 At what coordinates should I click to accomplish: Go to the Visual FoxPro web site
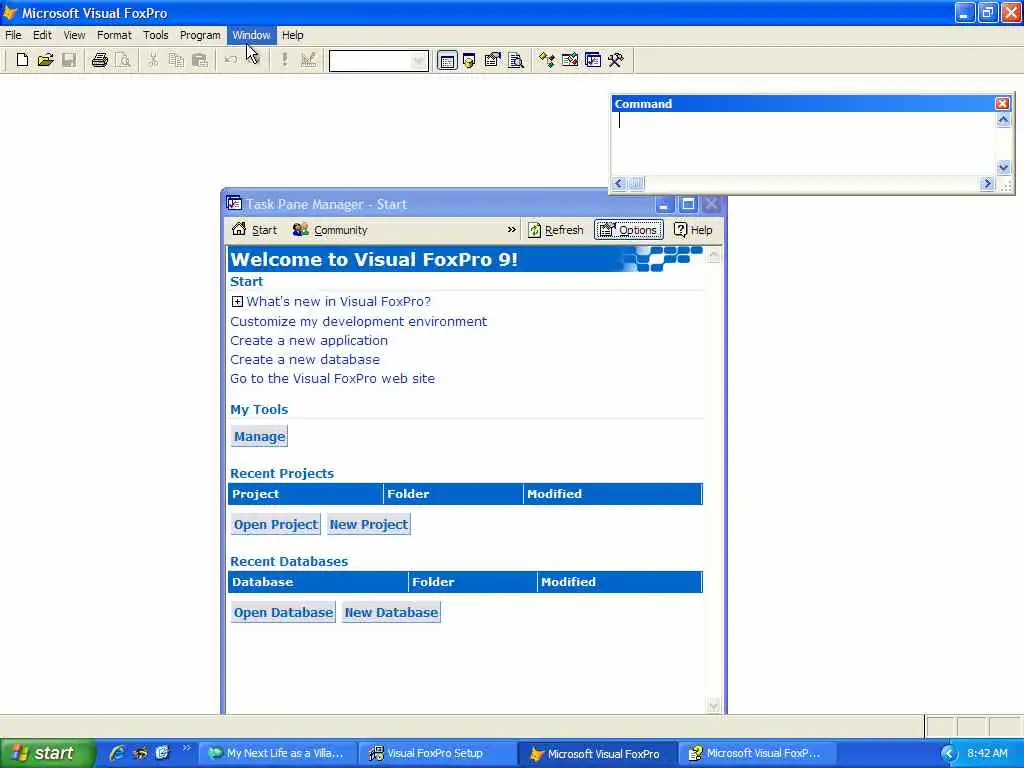(x=332, y=379)
